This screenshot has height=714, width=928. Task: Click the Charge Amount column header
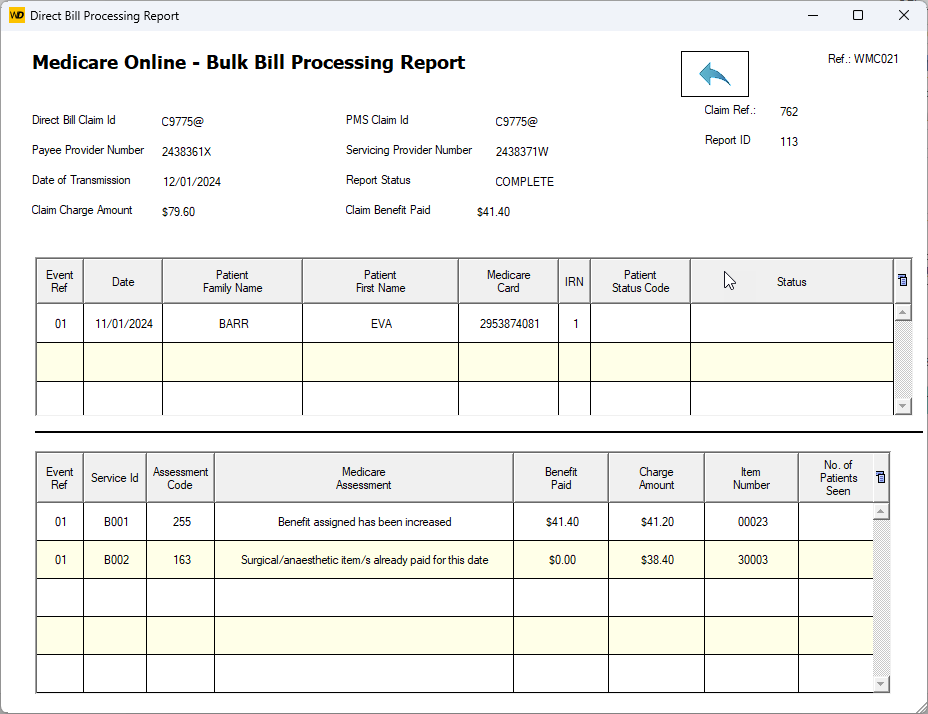pos(656,478)
